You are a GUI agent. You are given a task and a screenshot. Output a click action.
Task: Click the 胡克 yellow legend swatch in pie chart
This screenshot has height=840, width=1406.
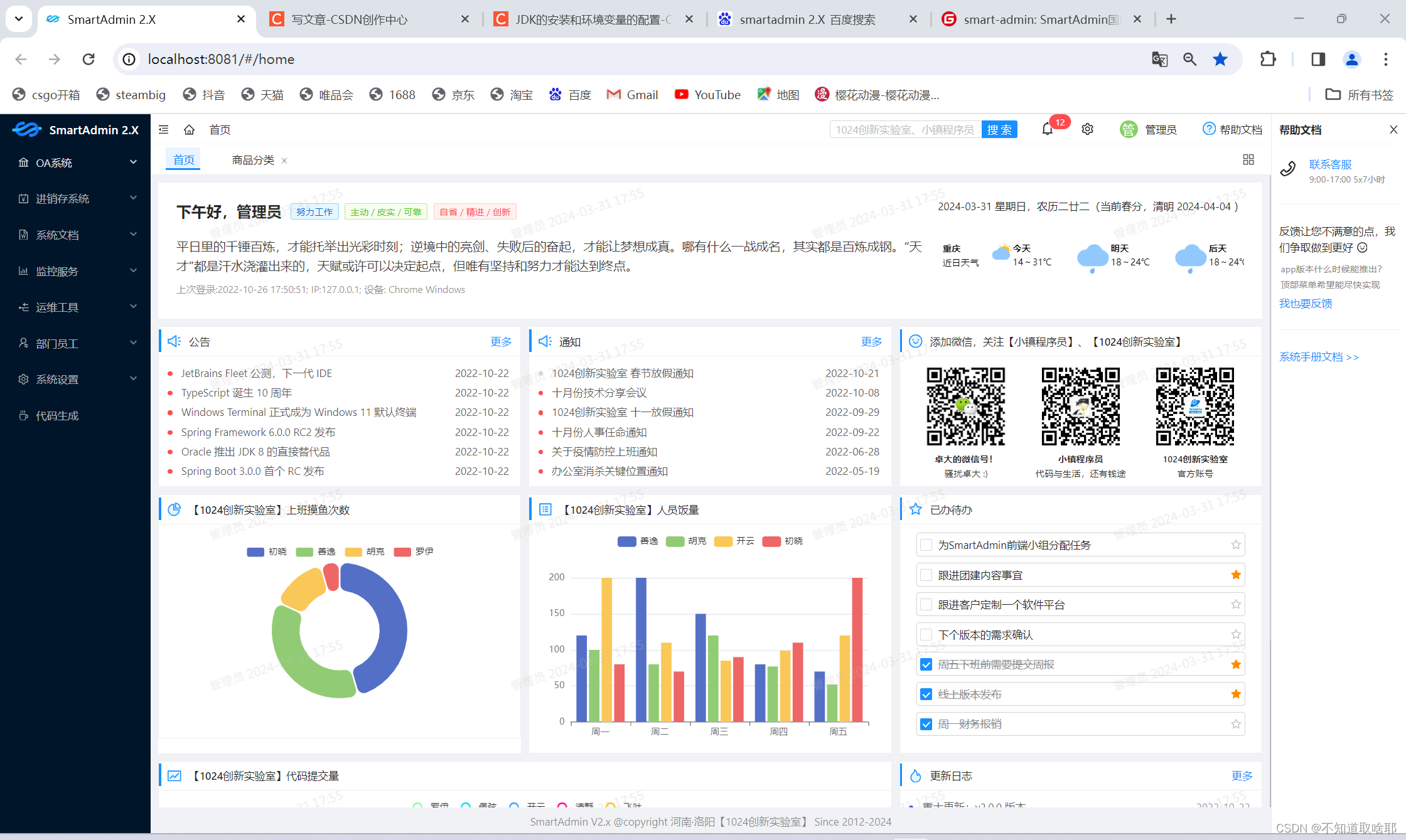click(x=353, y=551)
